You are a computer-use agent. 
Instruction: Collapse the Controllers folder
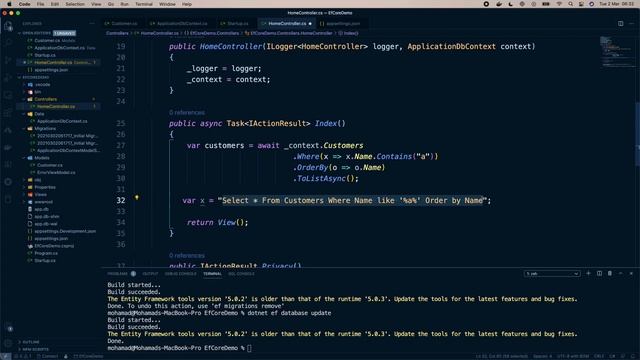point(24,99)
